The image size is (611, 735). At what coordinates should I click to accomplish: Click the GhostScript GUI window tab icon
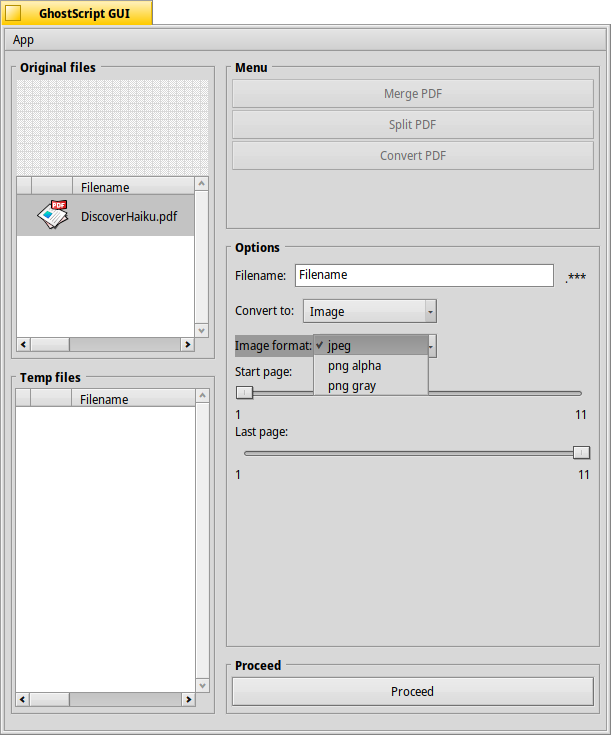pyautogui.click(x=14, y=13)
